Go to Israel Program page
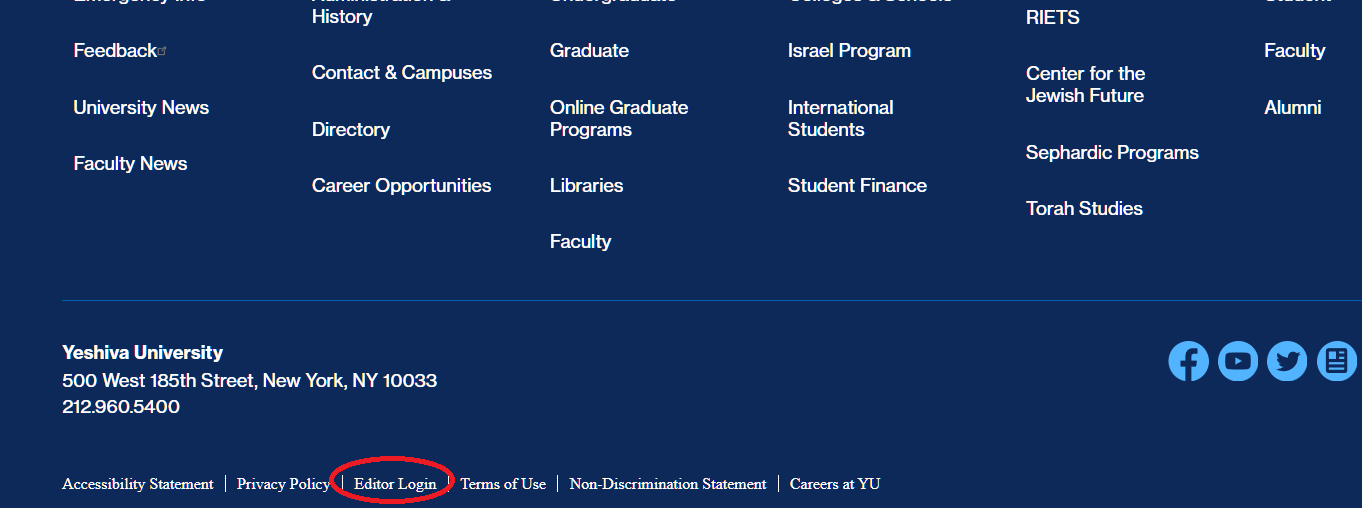Screen dimensions: 1362x508 tap(849, 51)
